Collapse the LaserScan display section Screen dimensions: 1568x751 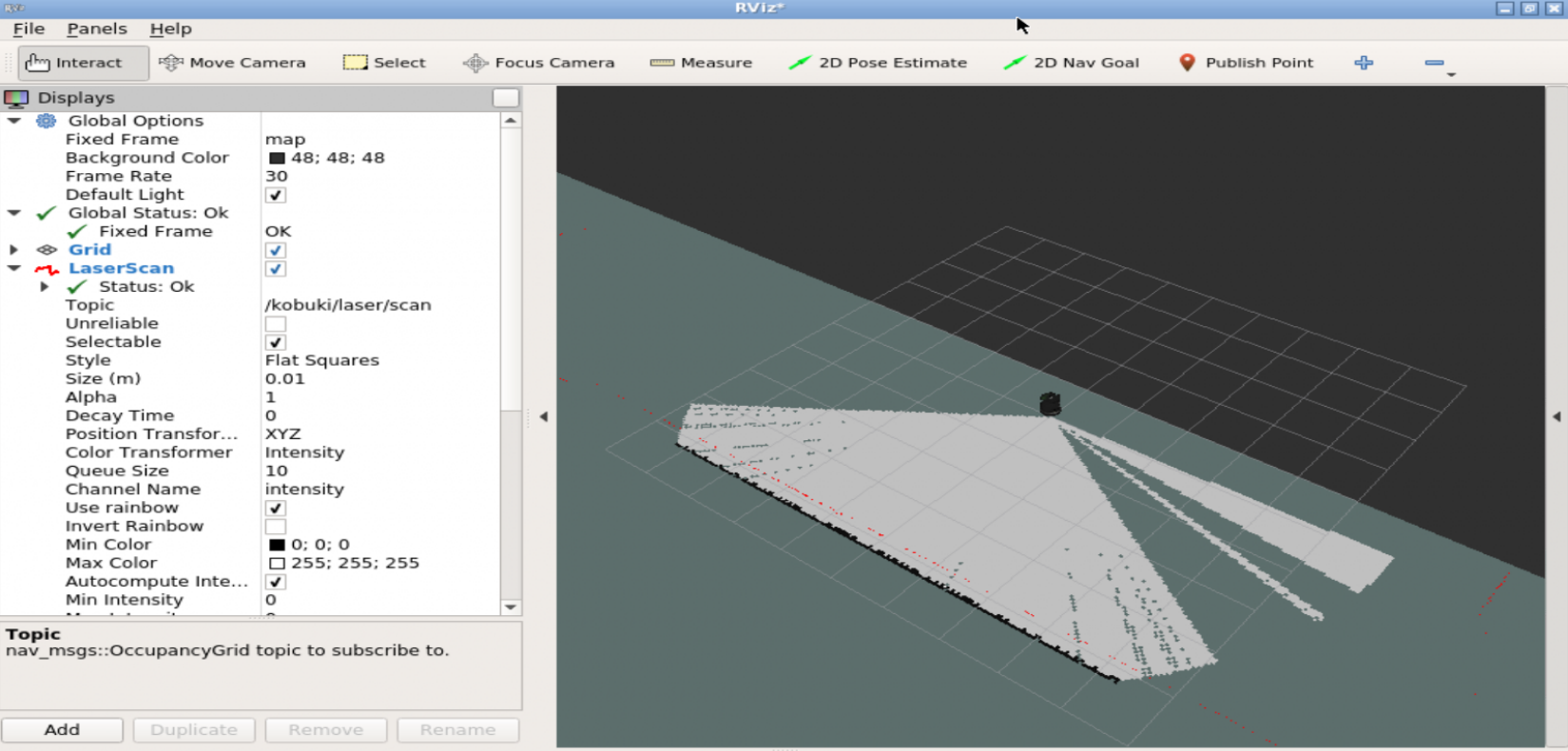[x=14, y=268]
